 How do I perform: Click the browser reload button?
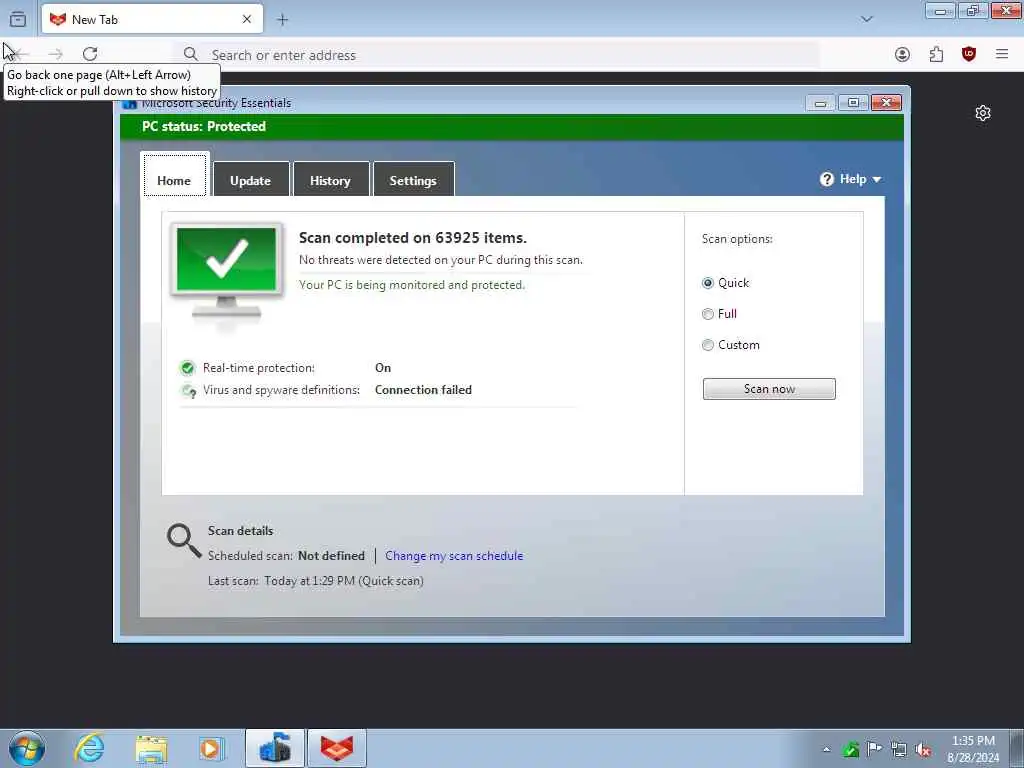(90, 54)
